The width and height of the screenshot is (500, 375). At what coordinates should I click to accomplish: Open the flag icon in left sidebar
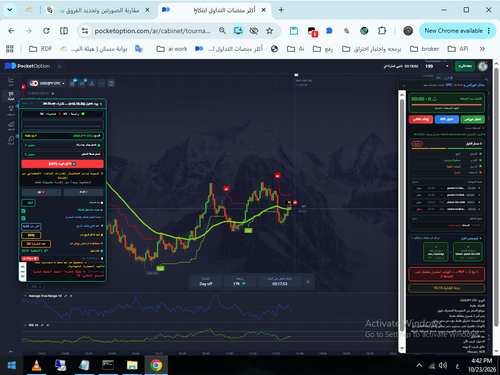11,96
